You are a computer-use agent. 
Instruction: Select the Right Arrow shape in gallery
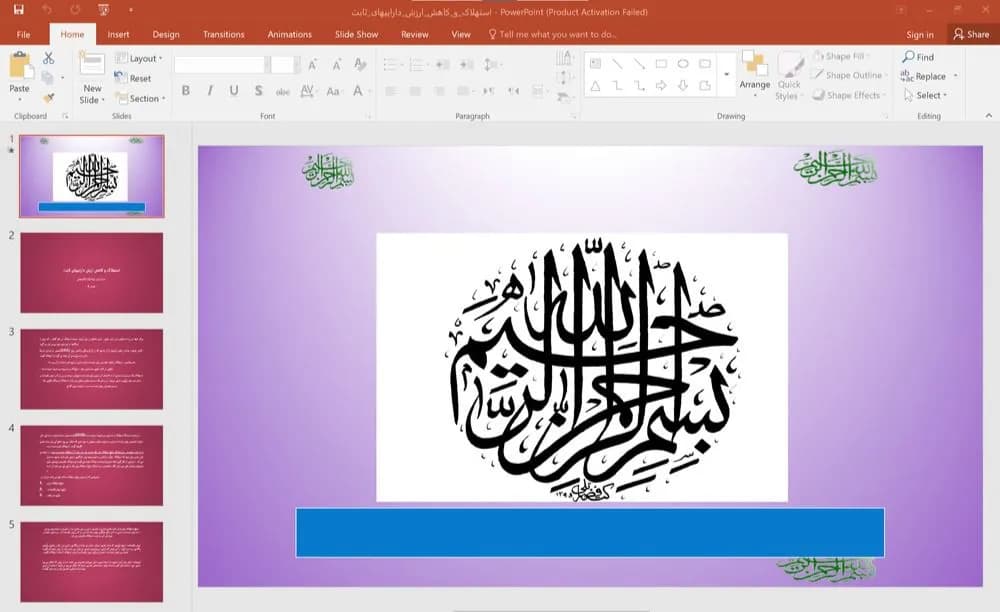[x=661, y=85]
